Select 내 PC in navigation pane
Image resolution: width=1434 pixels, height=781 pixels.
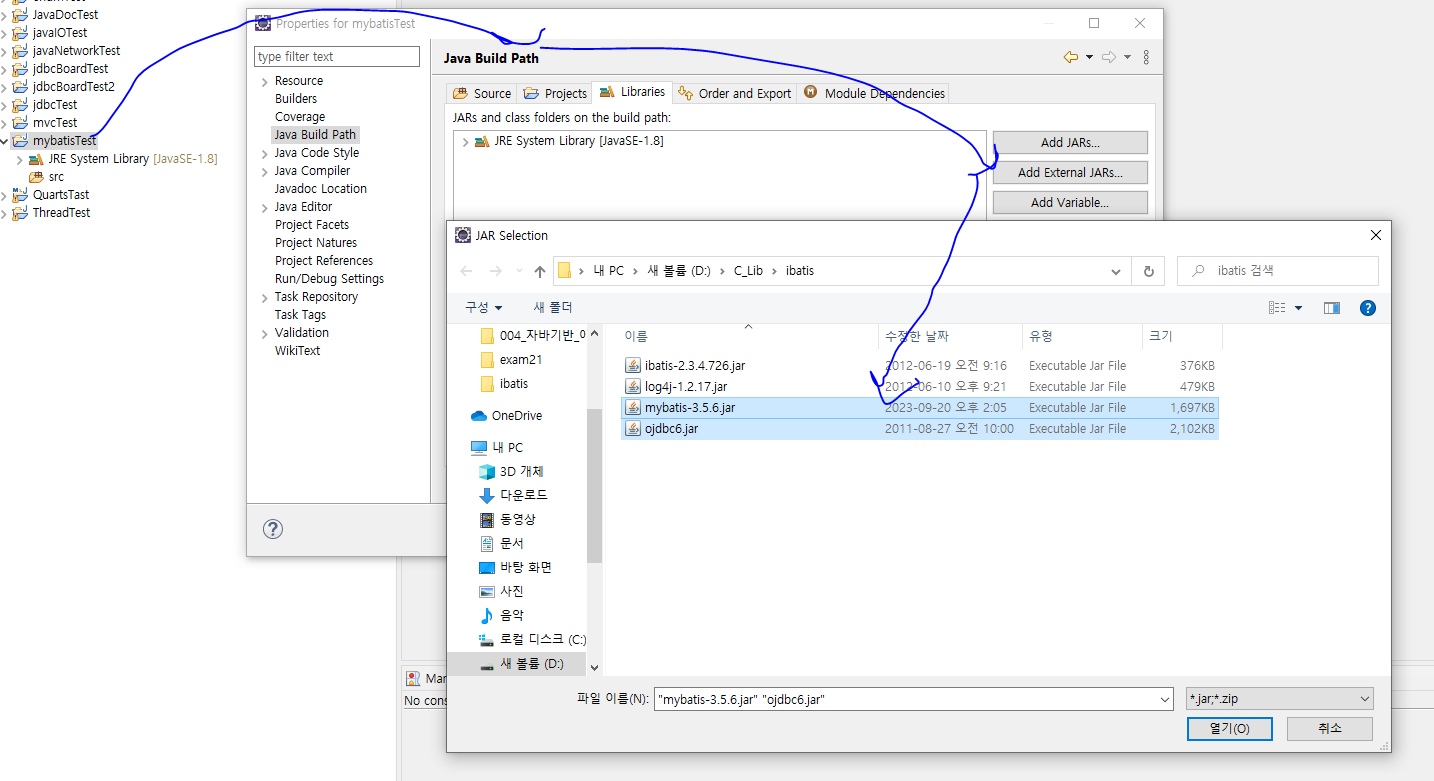[x=507, y=448]
